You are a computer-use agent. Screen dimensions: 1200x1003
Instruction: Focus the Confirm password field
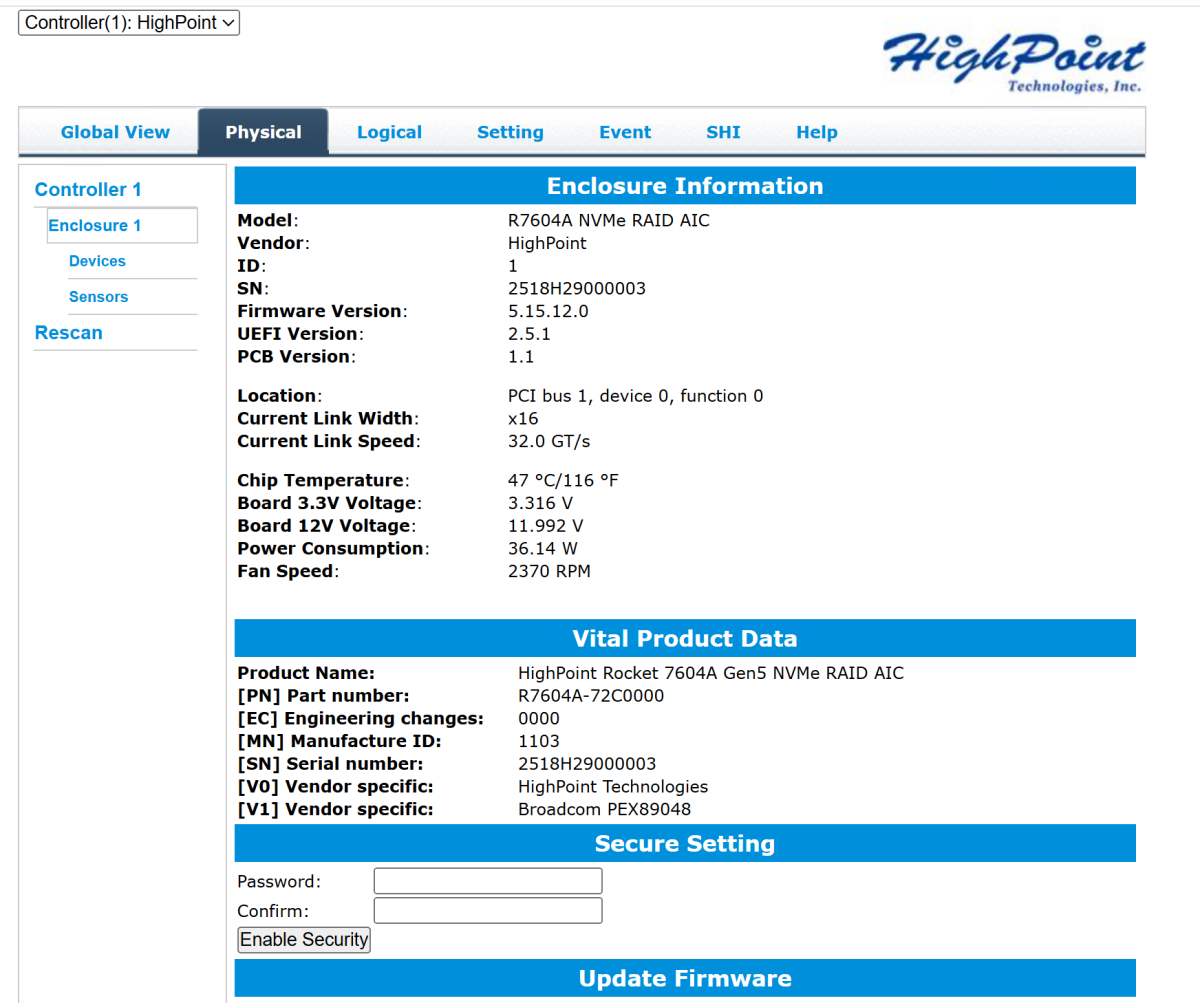[487, 910]
